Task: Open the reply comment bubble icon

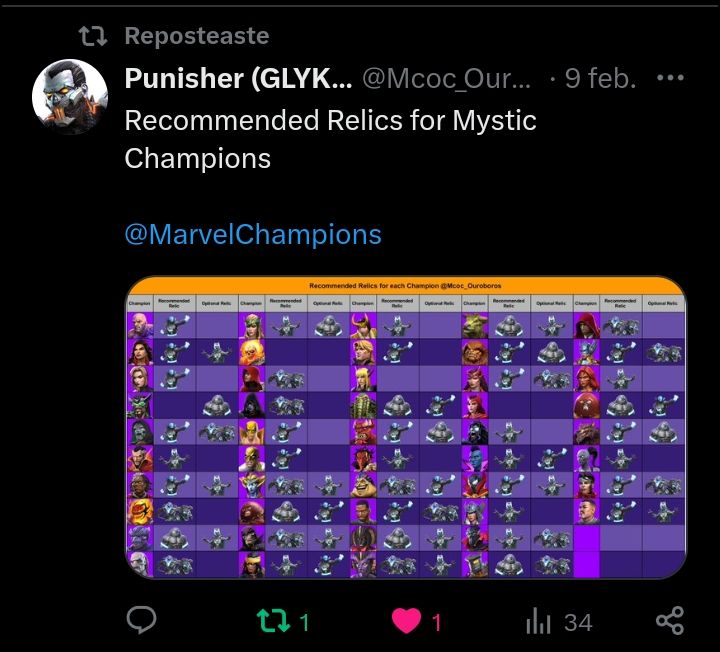Action: tap(141, 620)
